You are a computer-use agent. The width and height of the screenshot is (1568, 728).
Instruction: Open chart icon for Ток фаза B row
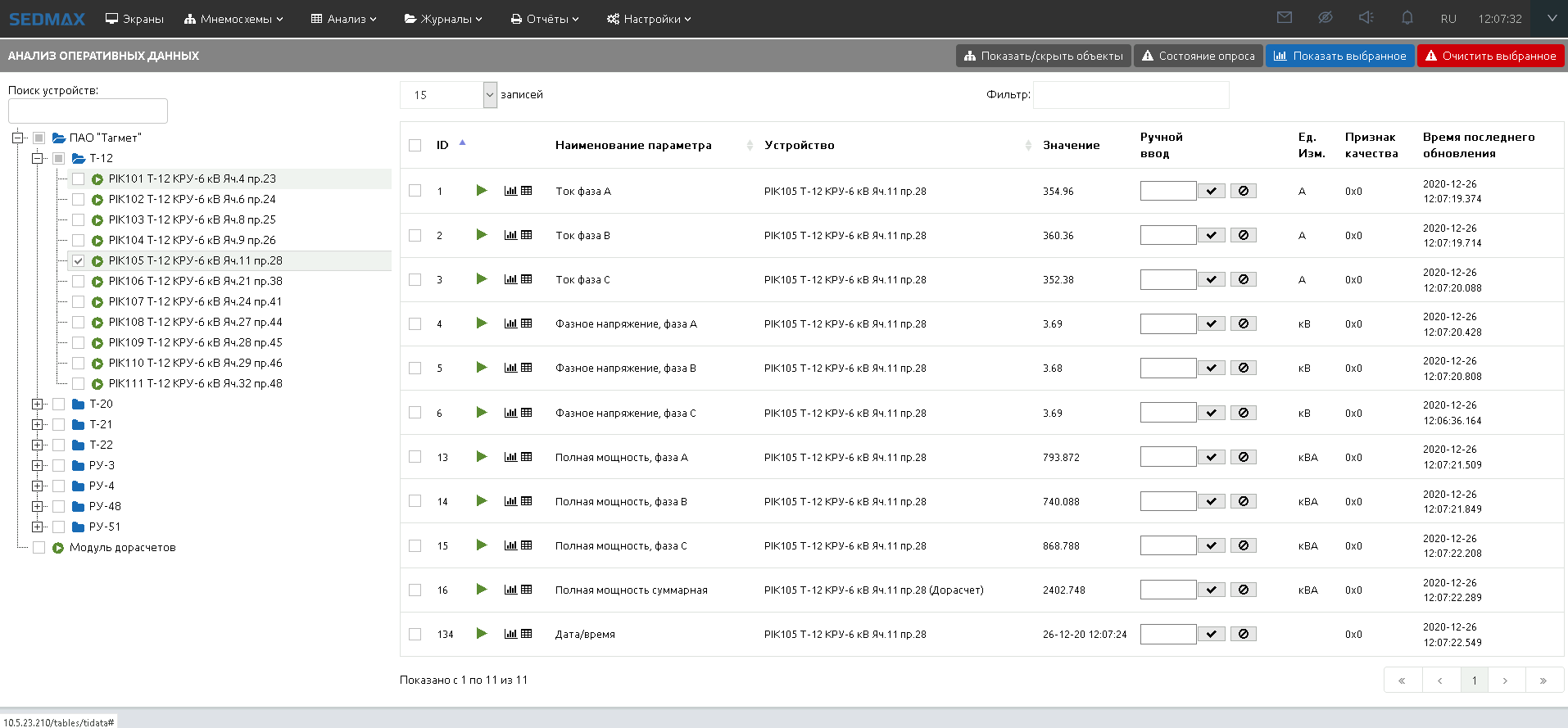click(x=510, y=235)
